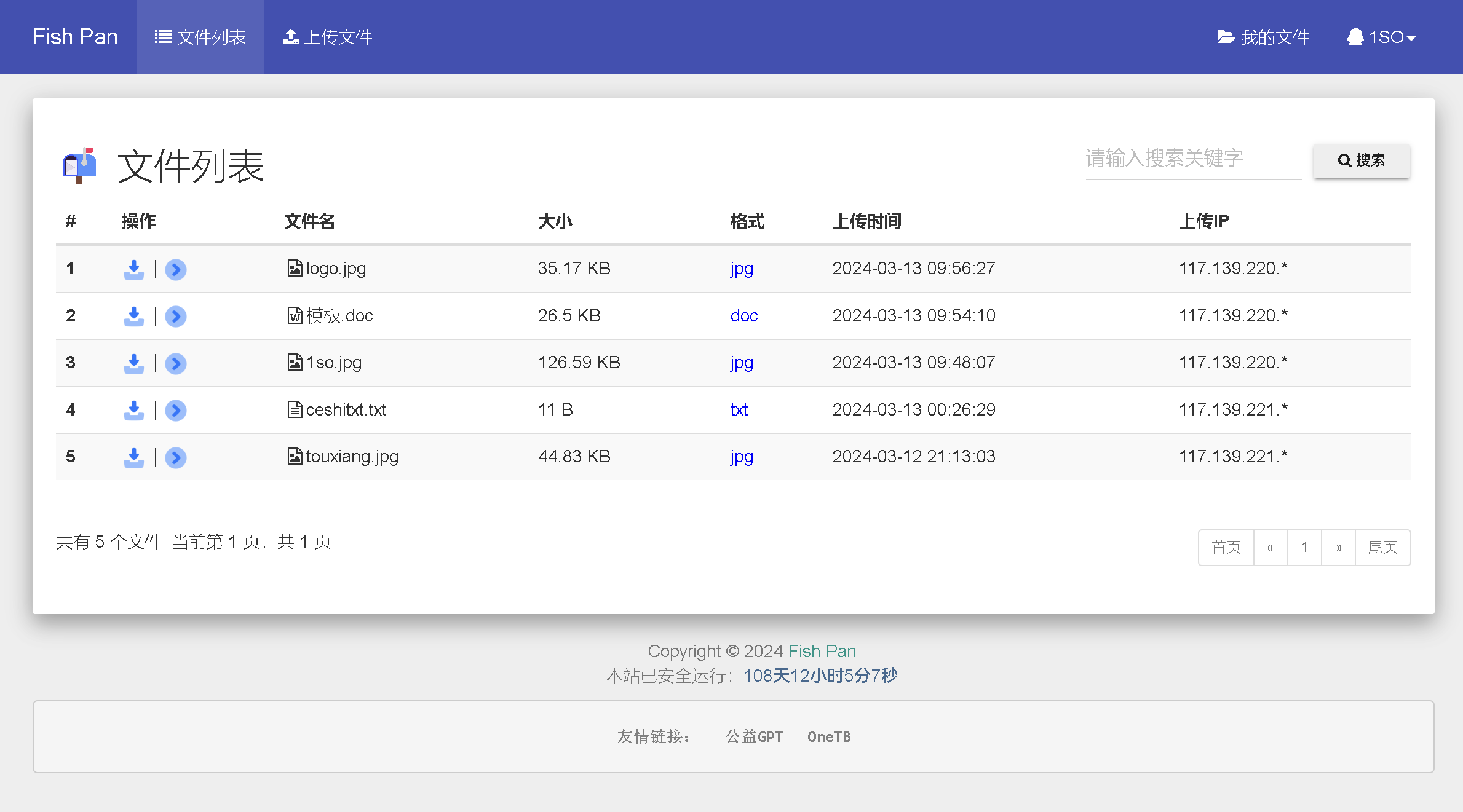This screenshot has height=812, width=1463.
Task: Click the 首页 first page button
Action: (1224, 546)
